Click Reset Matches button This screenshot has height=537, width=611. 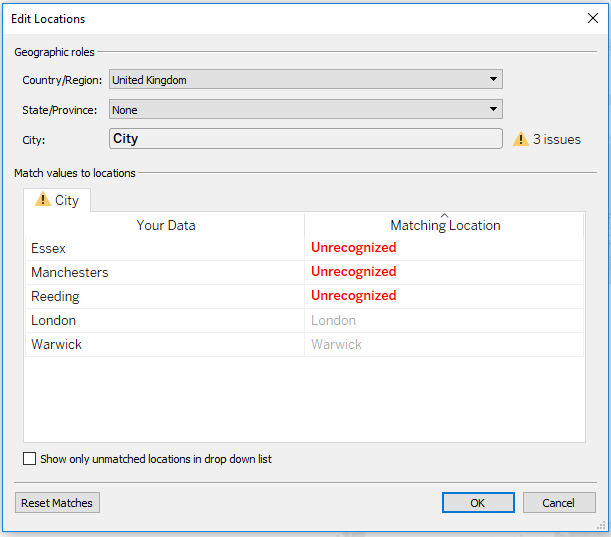57,503
